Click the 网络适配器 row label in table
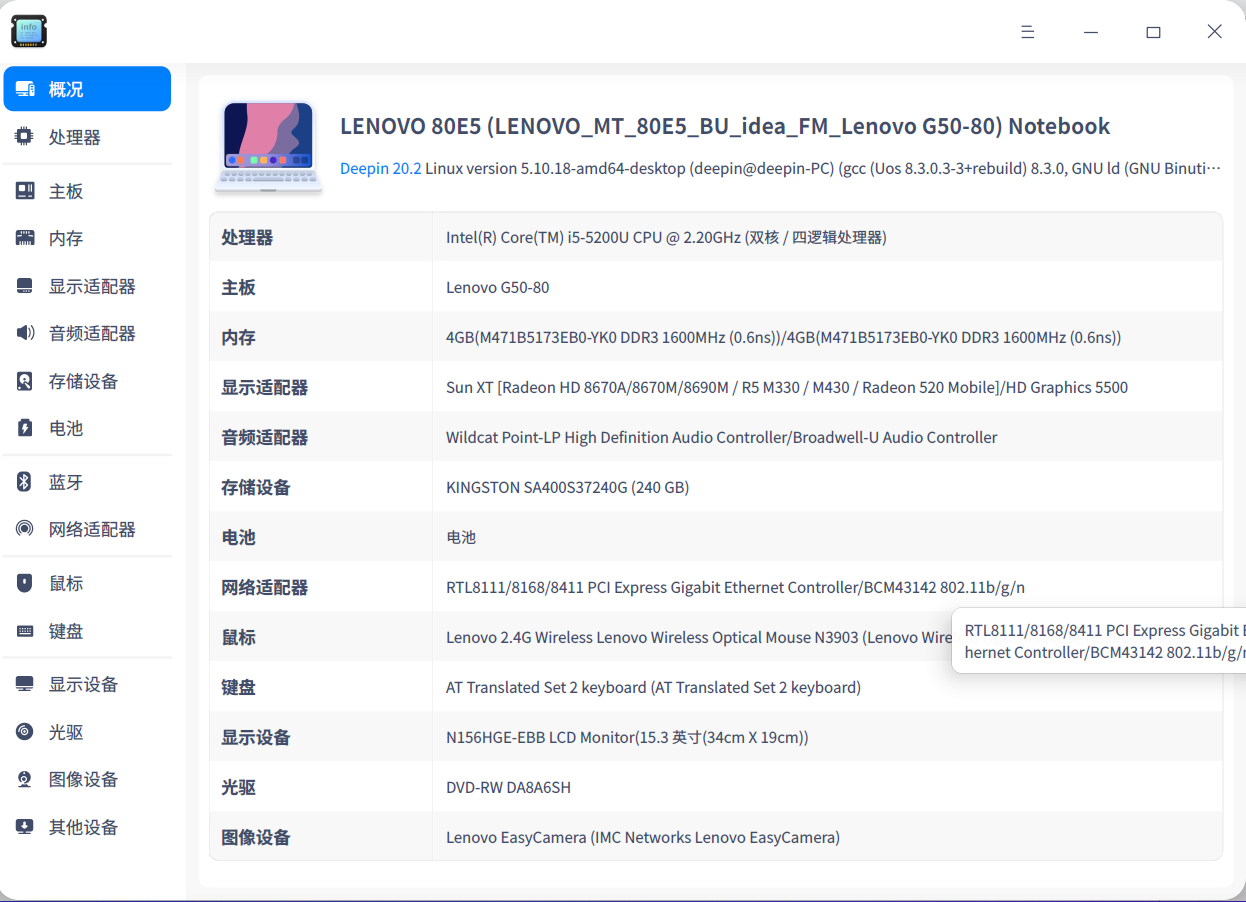Viewport: 1246px width, 902px height. click(x=265, y=587)
